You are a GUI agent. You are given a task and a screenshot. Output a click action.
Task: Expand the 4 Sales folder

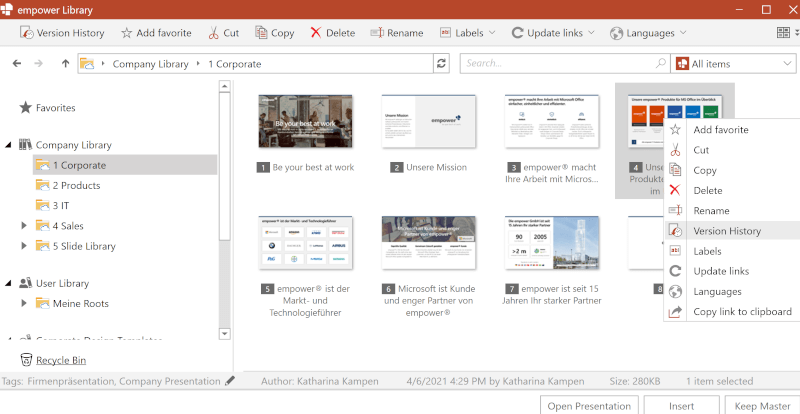23,226
